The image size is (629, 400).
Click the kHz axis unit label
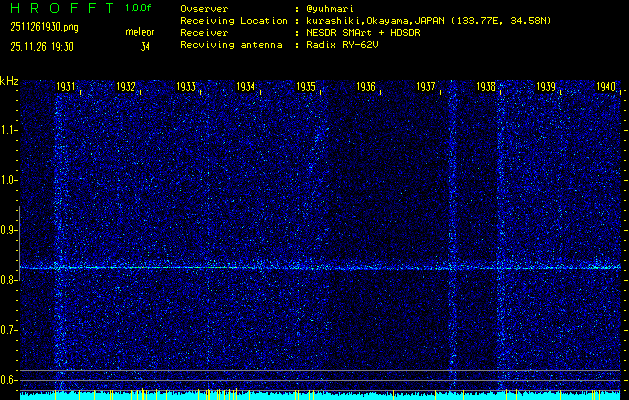9,81
